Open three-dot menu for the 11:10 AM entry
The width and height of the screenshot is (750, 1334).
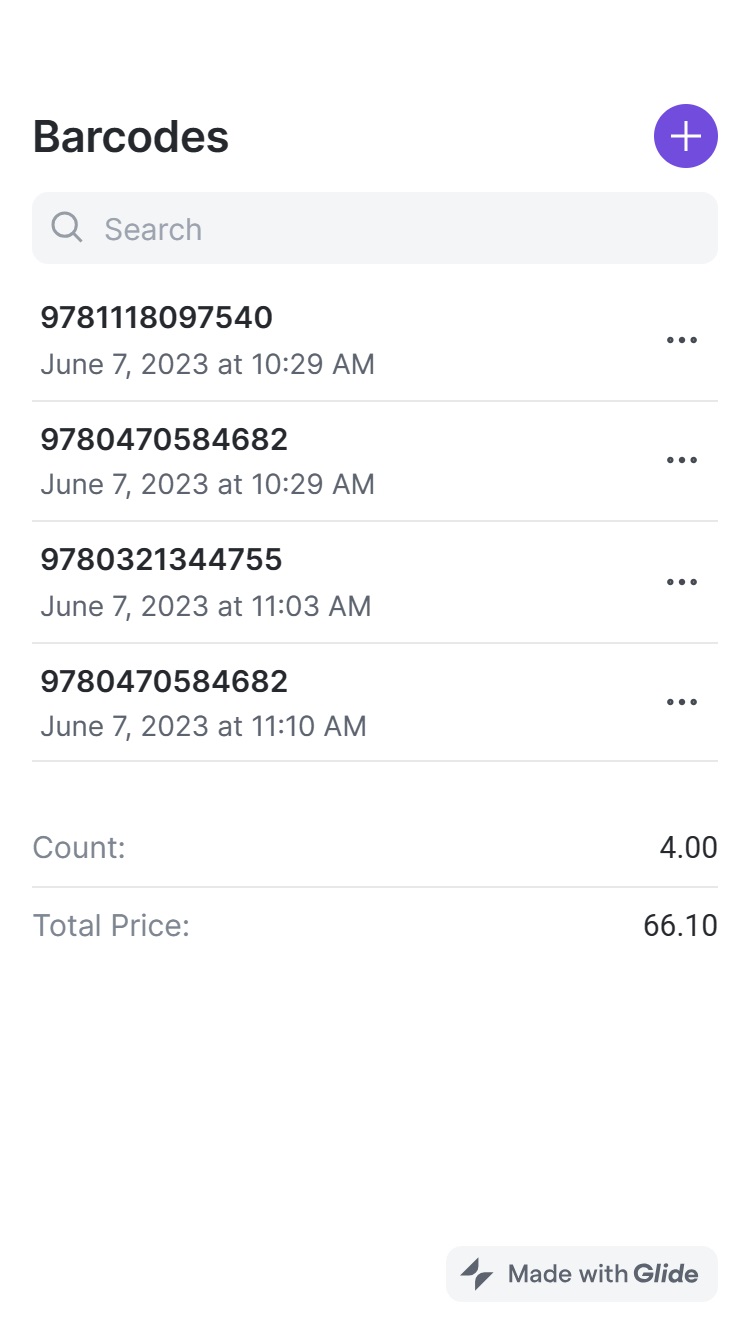pyautogui.click(x=681, y=702)
